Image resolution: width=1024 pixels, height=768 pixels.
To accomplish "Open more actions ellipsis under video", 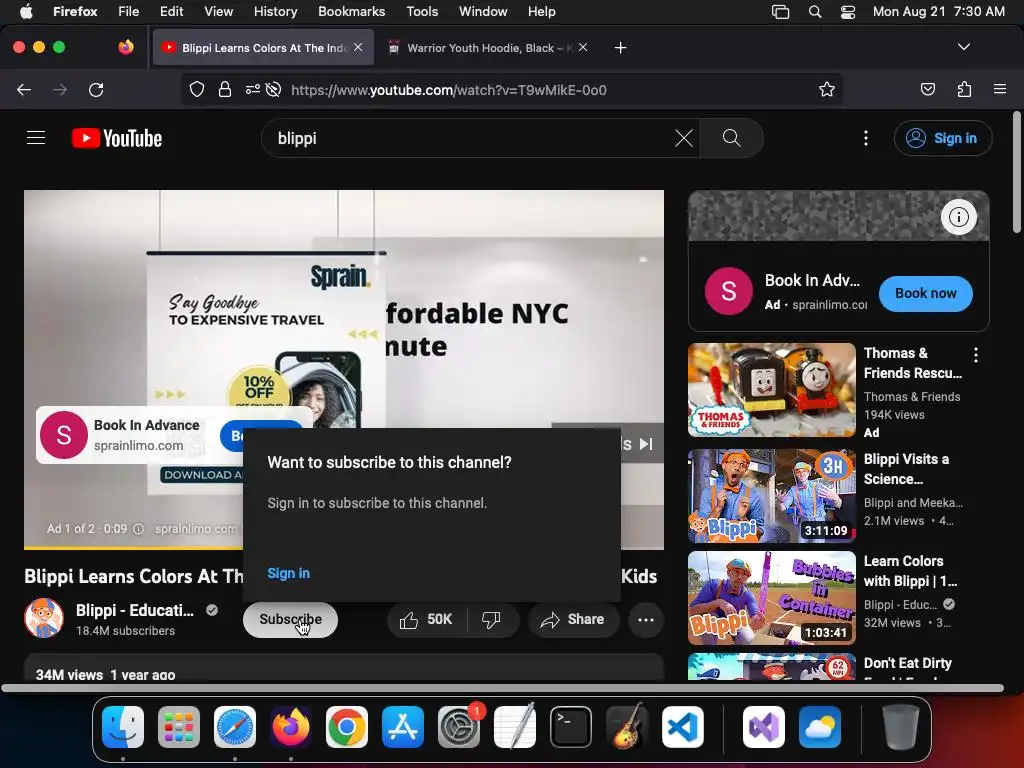I will coord(646,620).
